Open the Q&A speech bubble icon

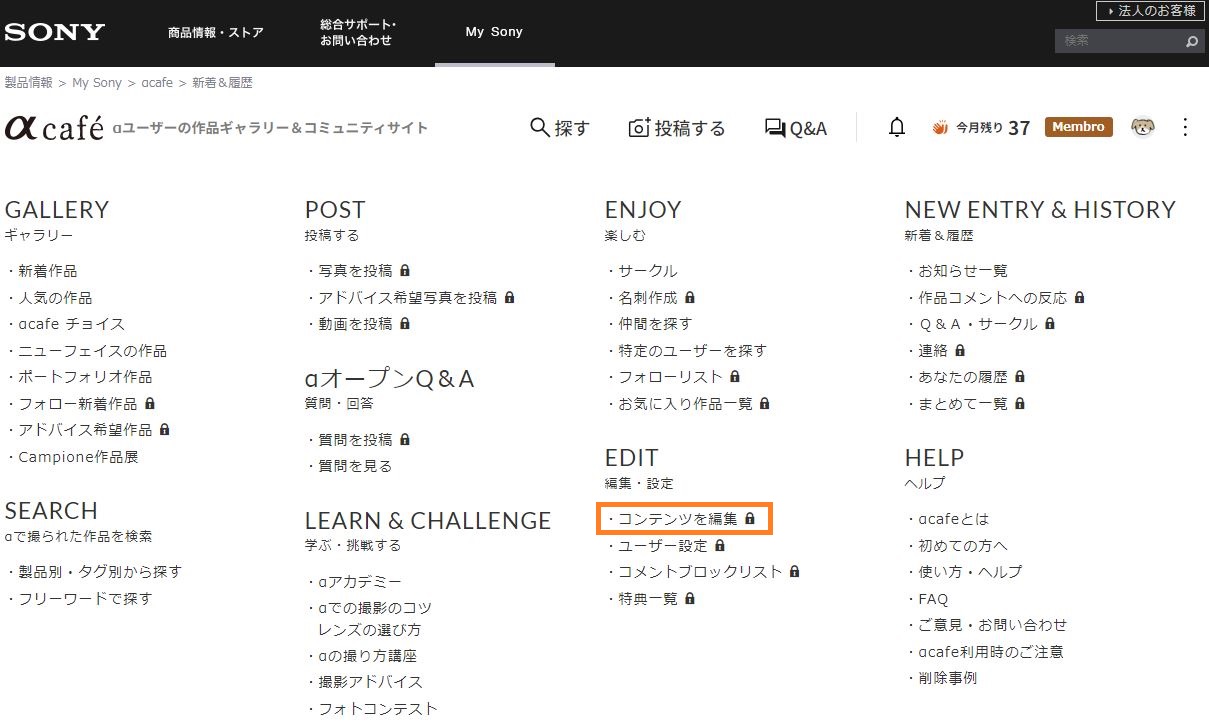tap(775, 128)
